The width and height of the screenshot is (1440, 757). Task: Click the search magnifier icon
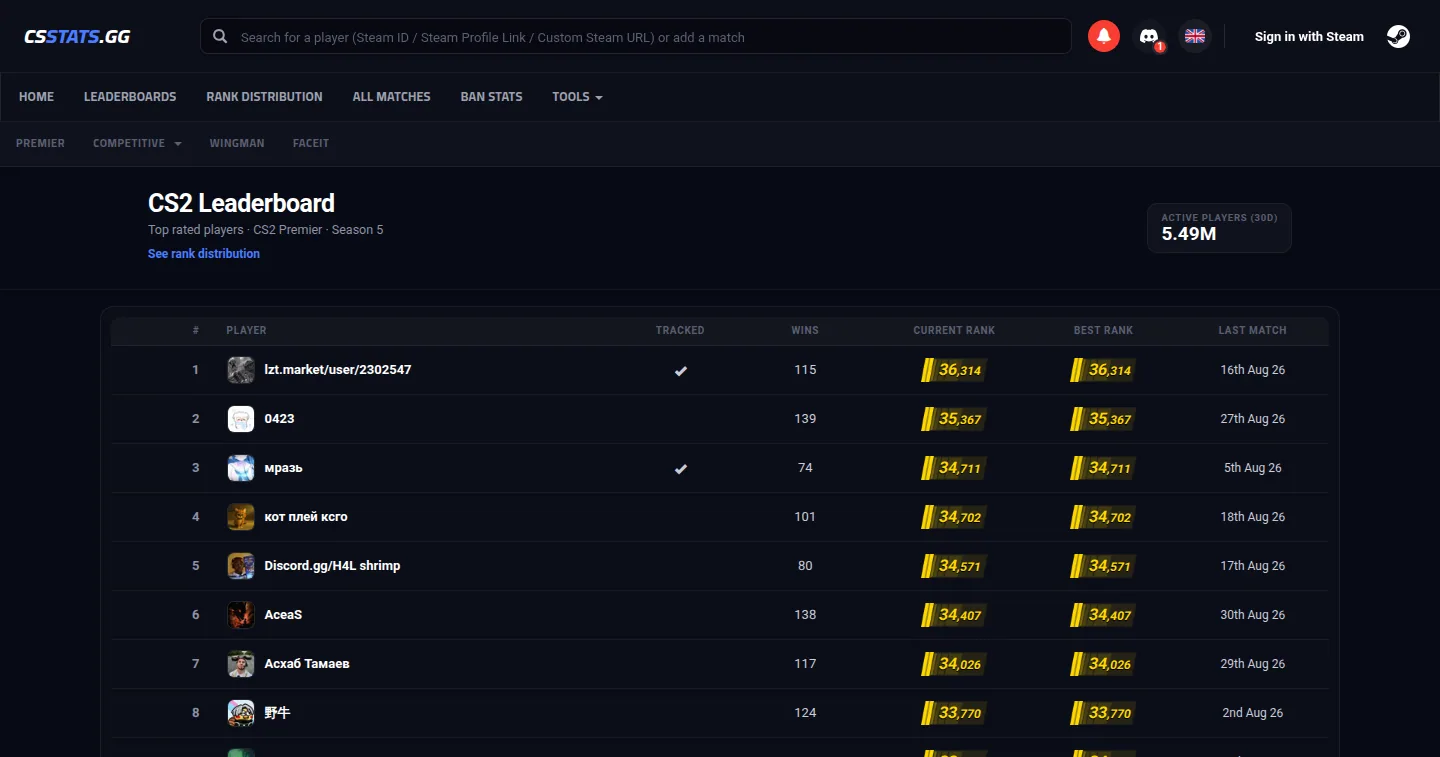pos(220,37)
